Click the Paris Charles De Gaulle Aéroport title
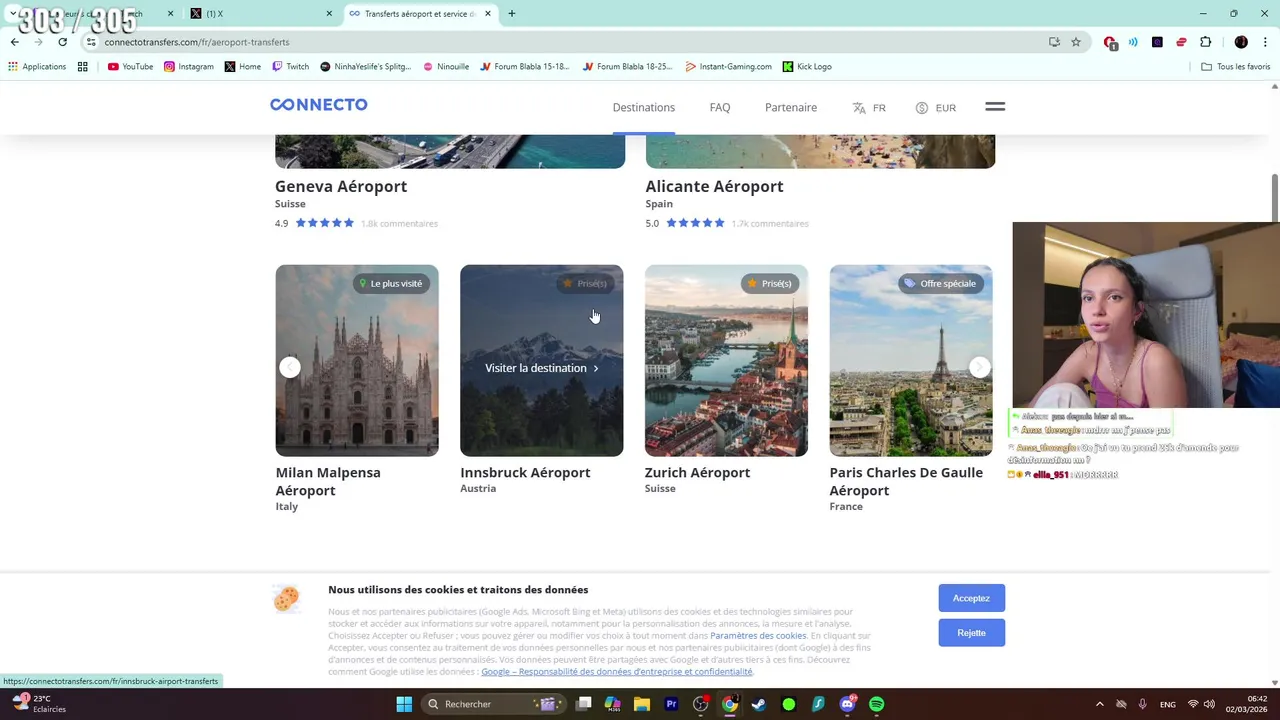This screenshot has width=1280, height=720. click(906, 481)
